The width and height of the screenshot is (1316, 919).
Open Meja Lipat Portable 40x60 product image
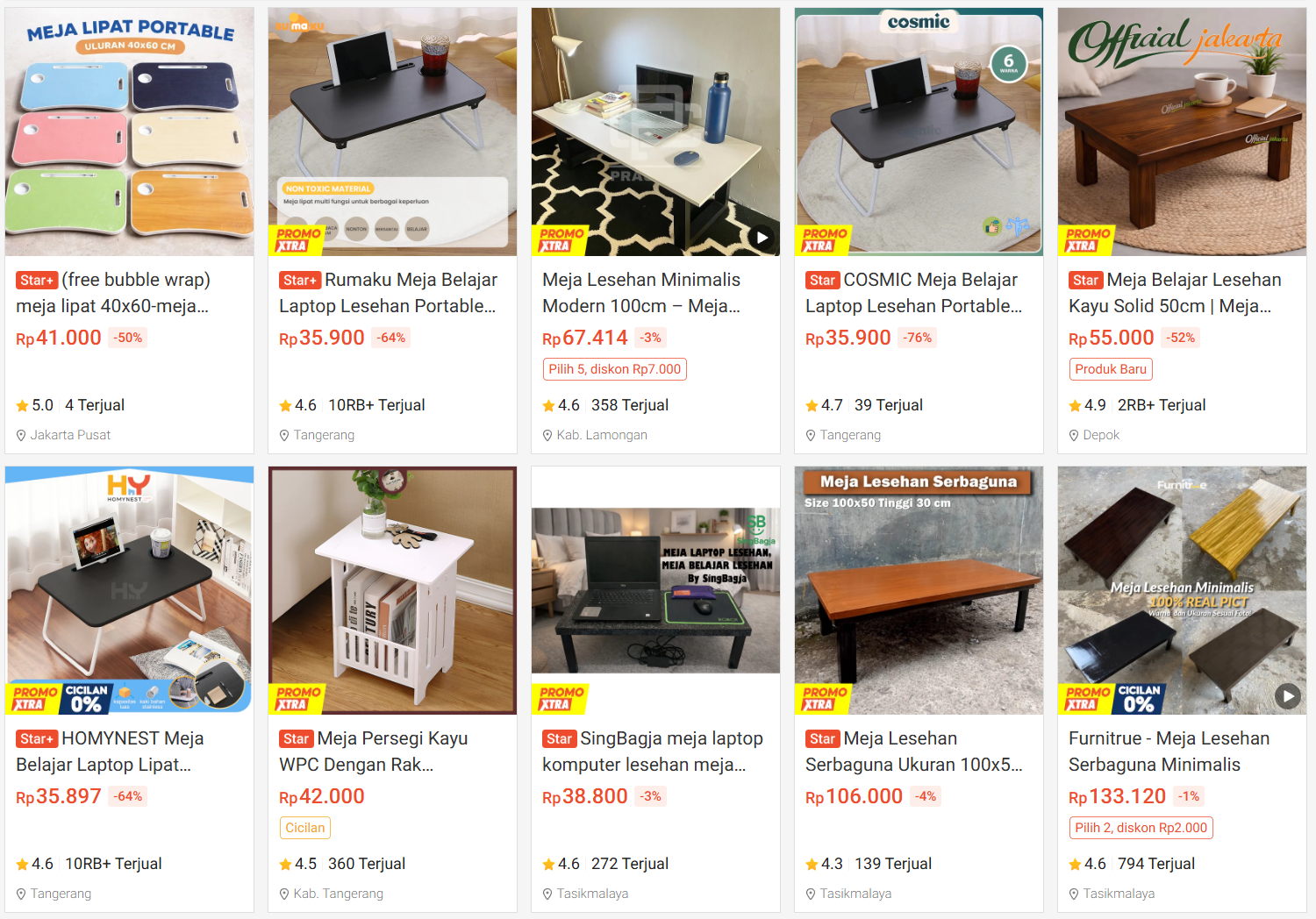pos(130,132)
